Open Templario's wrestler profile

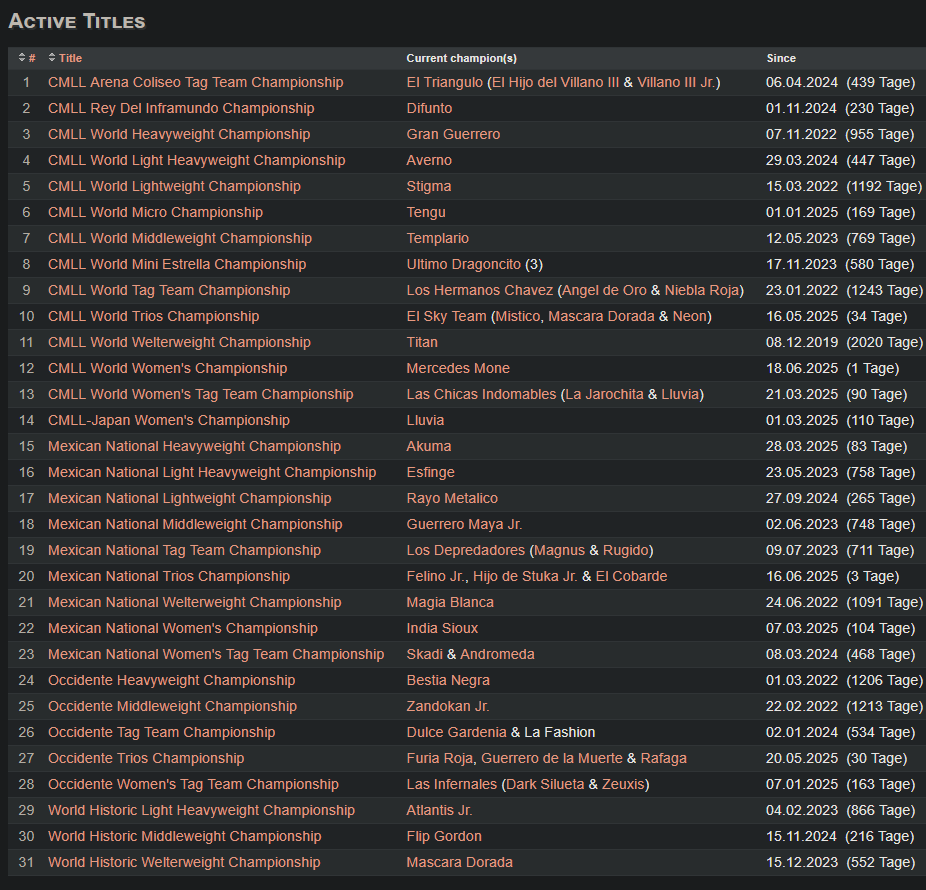coord(438,238)
